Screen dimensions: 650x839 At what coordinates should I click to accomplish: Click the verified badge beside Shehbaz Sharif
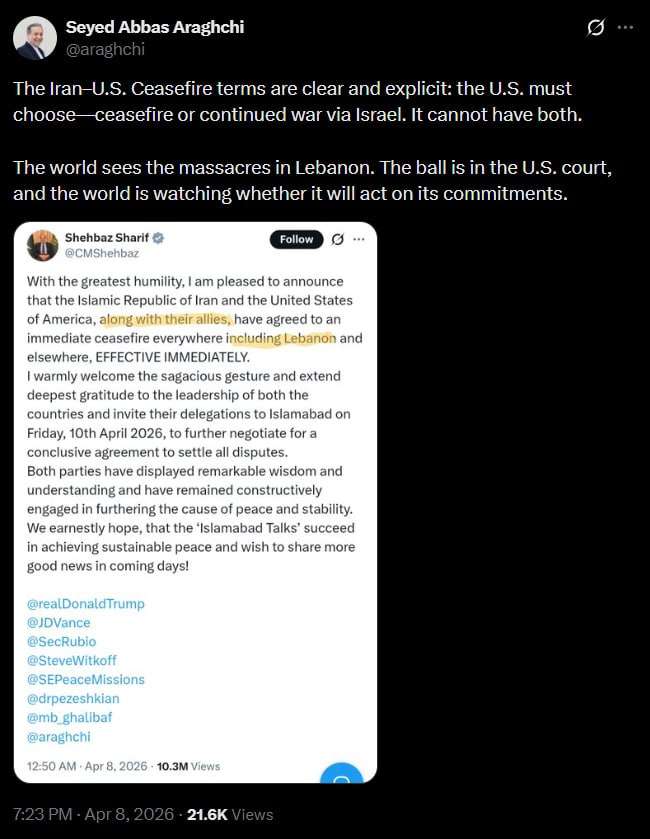158,240
